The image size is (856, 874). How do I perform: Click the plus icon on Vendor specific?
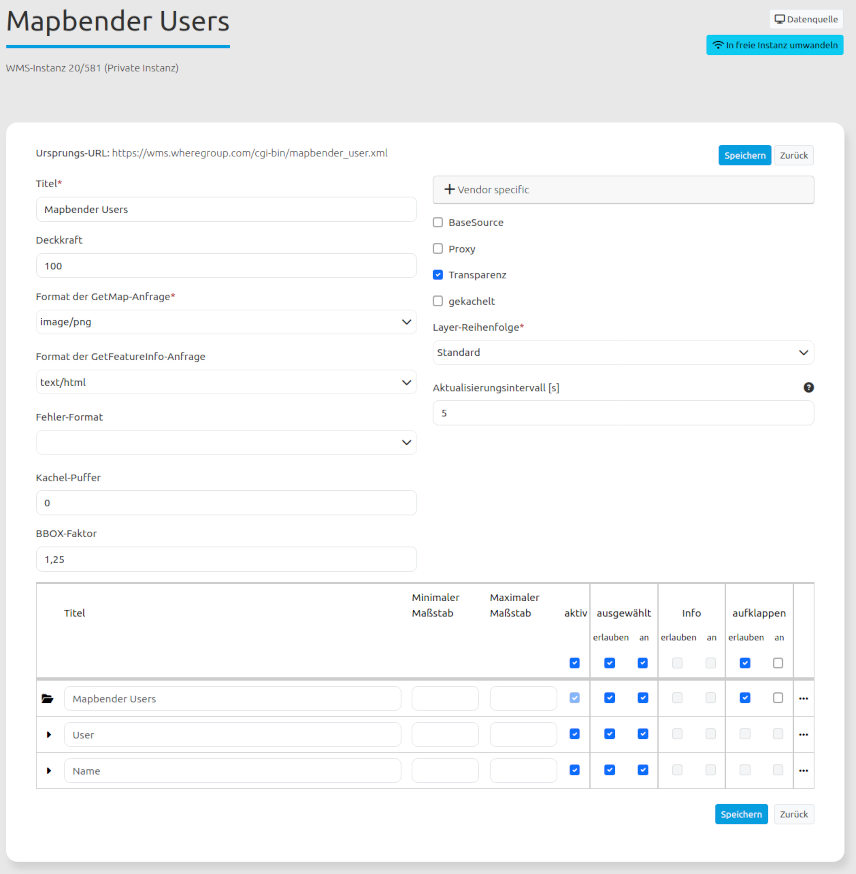[x=449, y=189]
